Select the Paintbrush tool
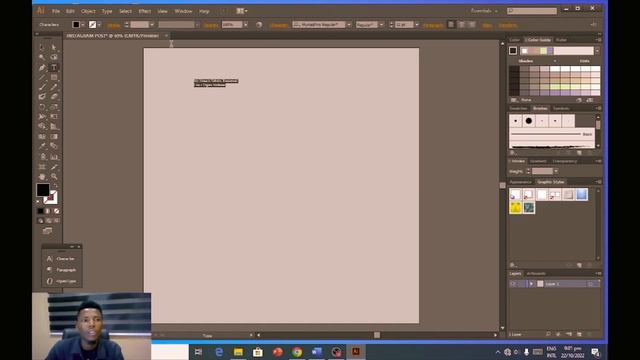The image size is (640, 360). 42,87
